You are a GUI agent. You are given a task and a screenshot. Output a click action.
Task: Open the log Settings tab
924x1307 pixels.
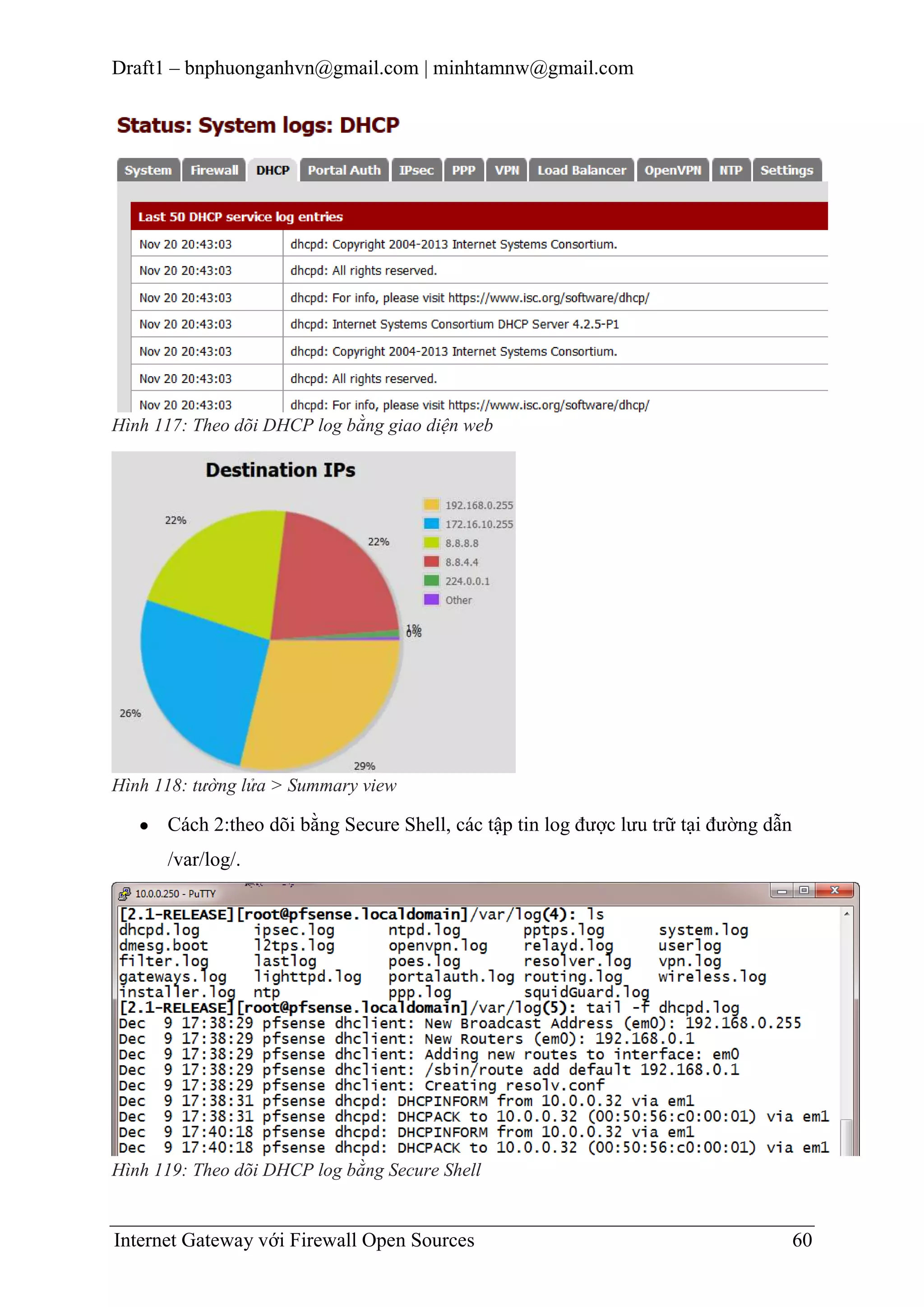787,170
